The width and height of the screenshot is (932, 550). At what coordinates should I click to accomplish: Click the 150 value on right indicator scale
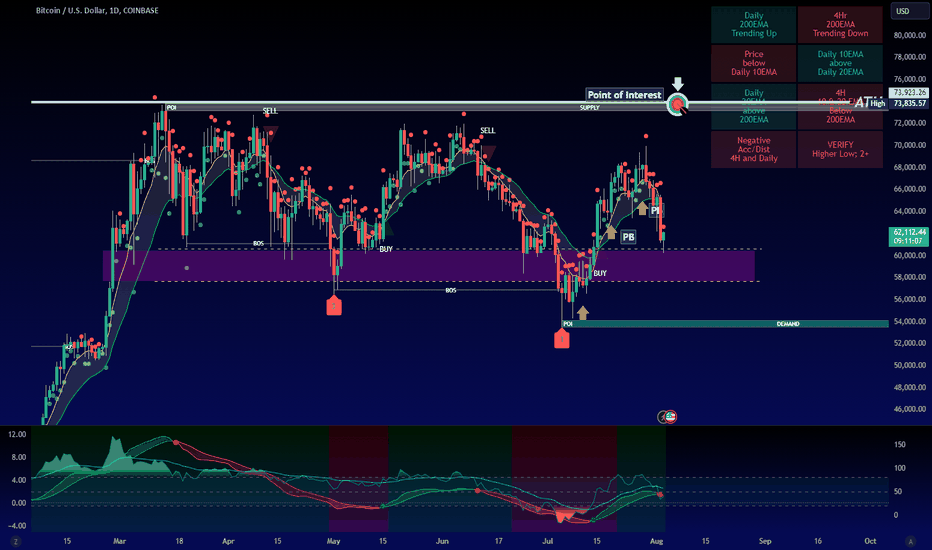tap(900, 445)
